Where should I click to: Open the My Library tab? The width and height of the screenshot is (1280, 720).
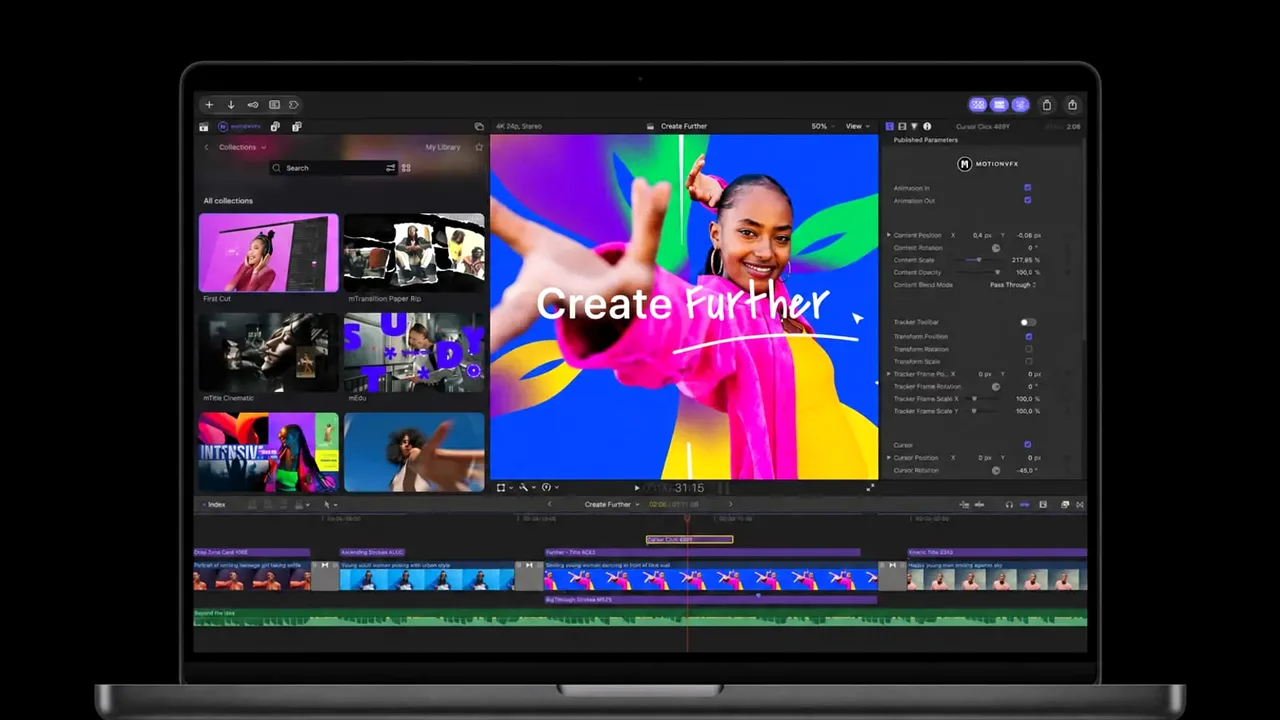pos(443,147)
